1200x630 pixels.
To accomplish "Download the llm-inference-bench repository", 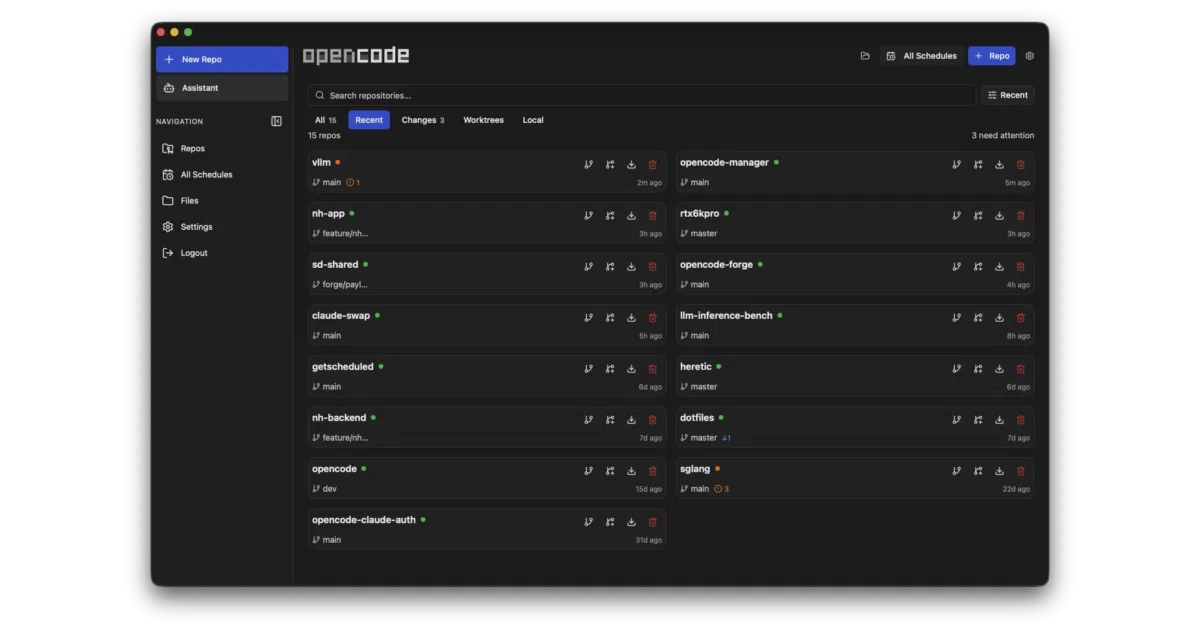I will pyautogui.click(x=999, y=318).
